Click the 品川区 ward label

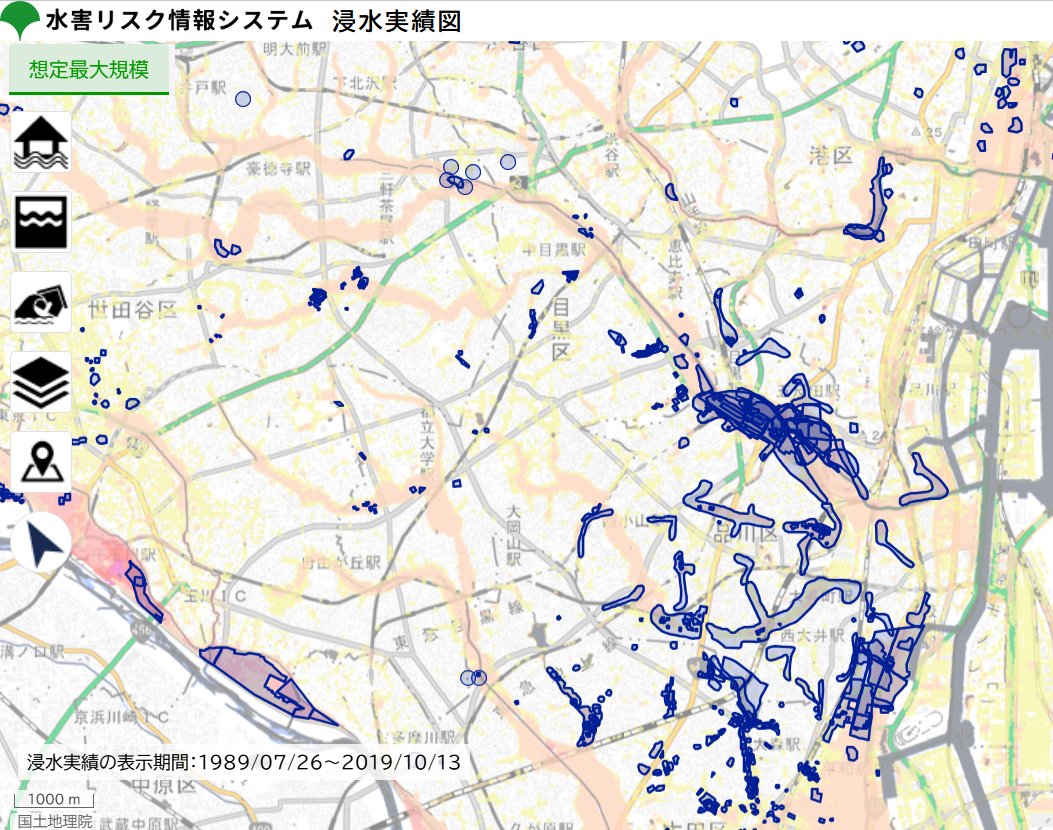[745, 534]
